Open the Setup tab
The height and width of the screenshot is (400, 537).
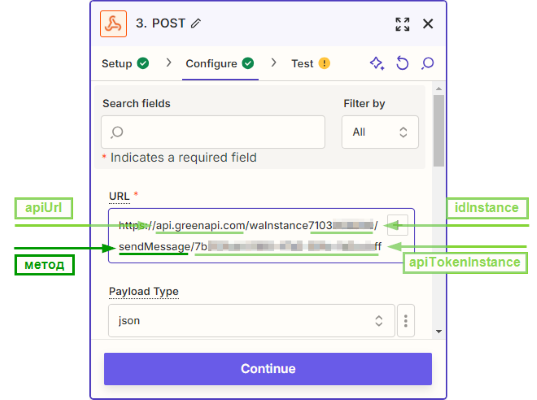tap(125, 64)
